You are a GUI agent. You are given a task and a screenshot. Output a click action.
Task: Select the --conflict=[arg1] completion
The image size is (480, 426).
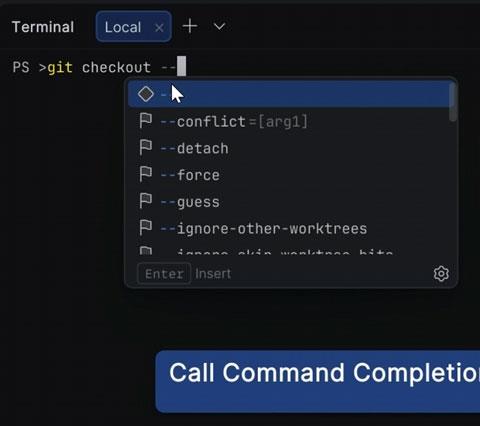coord(289,121)
